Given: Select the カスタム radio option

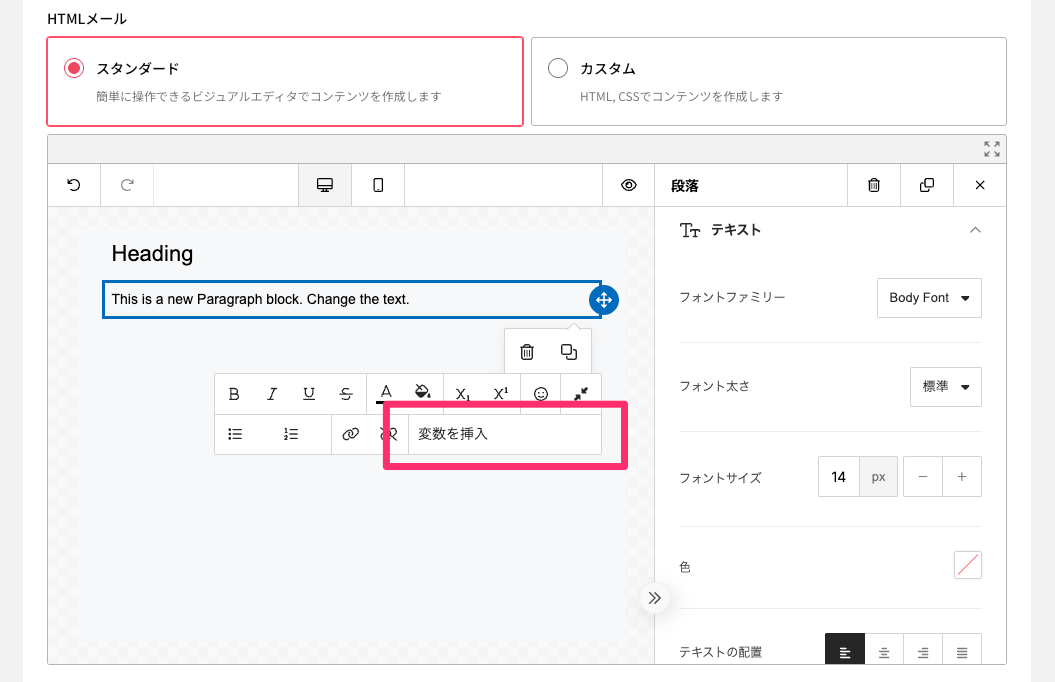Looking at the screenshot, I should coord(558,68).
